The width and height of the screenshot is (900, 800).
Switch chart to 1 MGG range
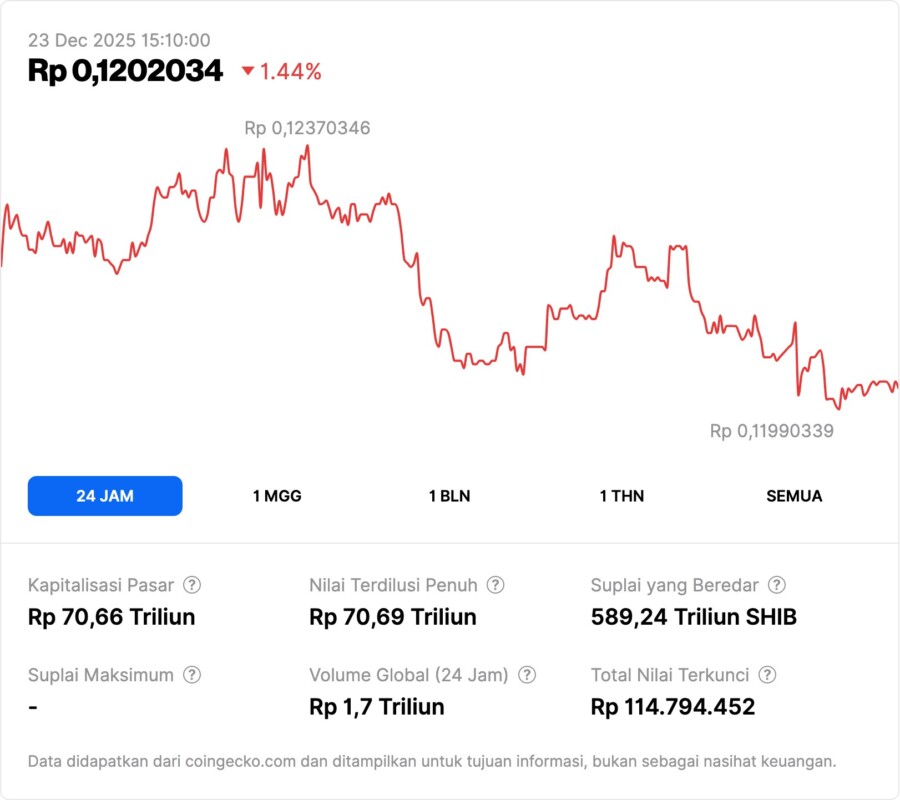[x=277, y=496]
